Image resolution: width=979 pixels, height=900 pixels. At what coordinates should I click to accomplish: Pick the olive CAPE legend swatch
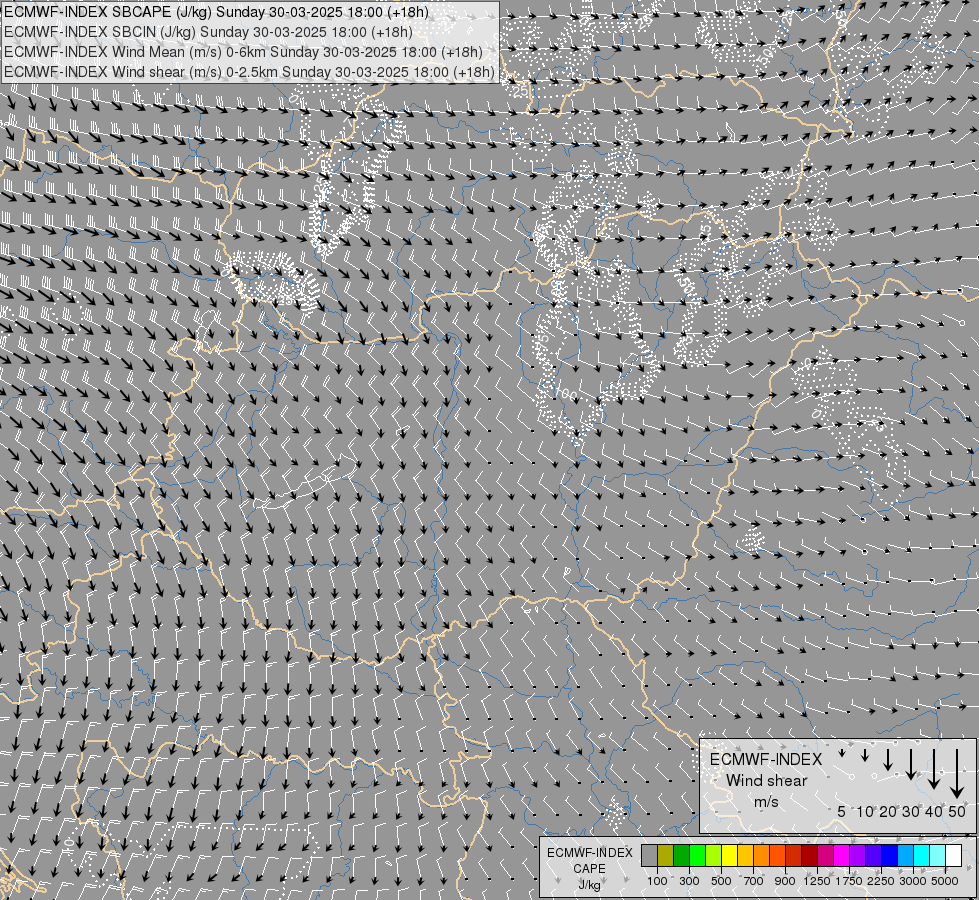pyautogui.click(x=666, y=856)
